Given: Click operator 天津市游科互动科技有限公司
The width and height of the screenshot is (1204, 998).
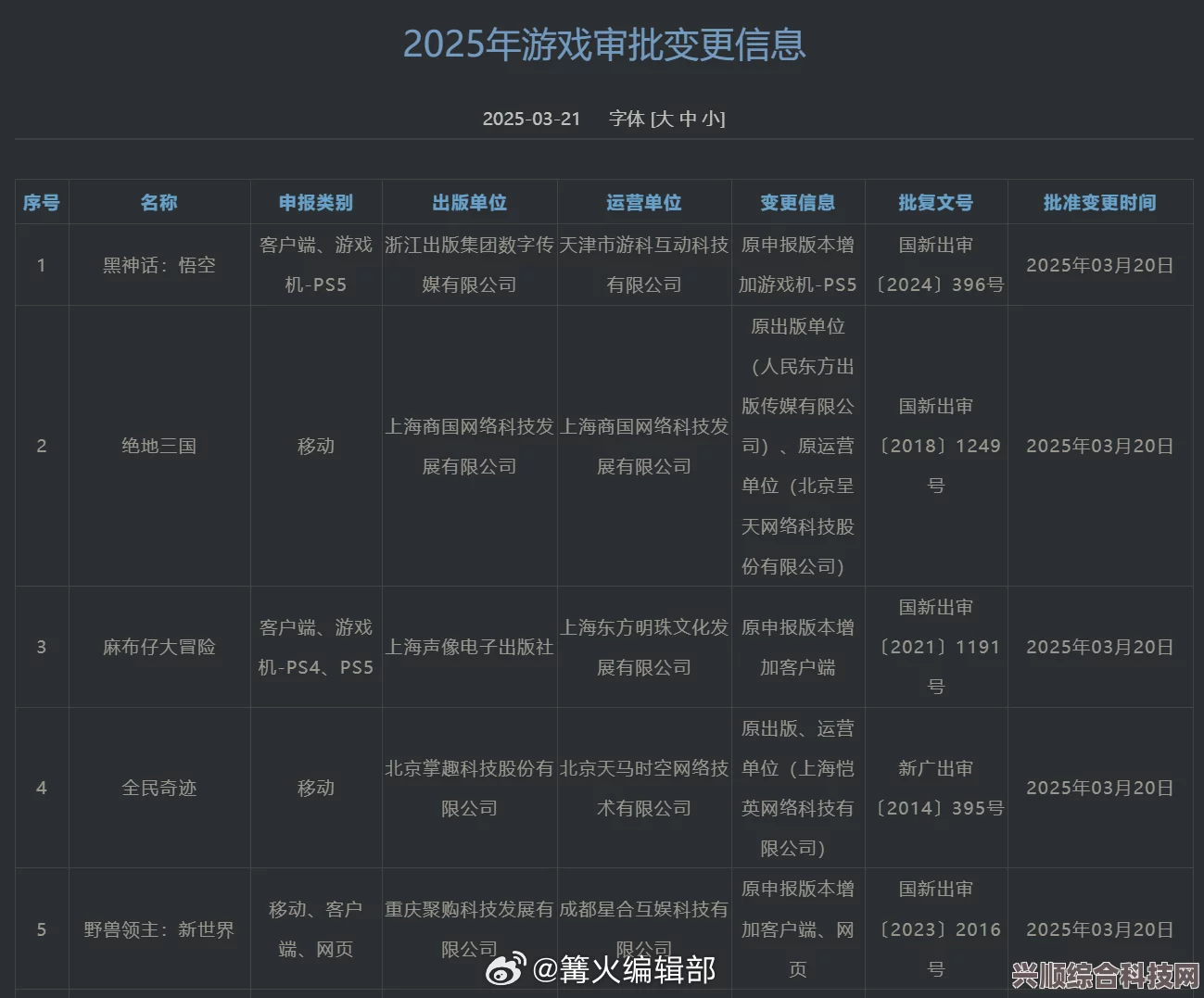Looking at the screenshot, I should click(644, 265).
